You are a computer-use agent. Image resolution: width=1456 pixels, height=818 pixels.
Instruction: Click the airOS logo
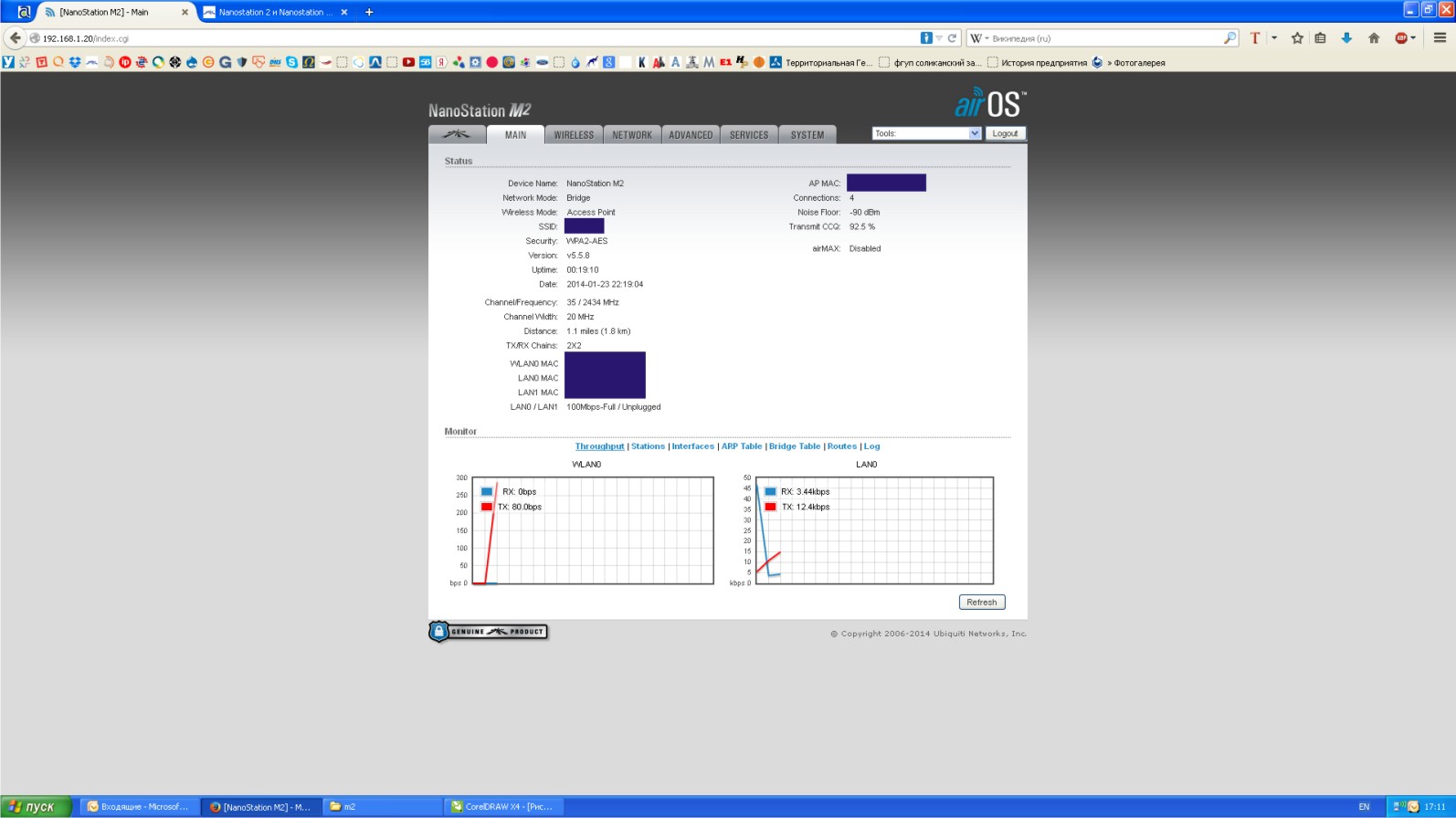tap(990, 102)
